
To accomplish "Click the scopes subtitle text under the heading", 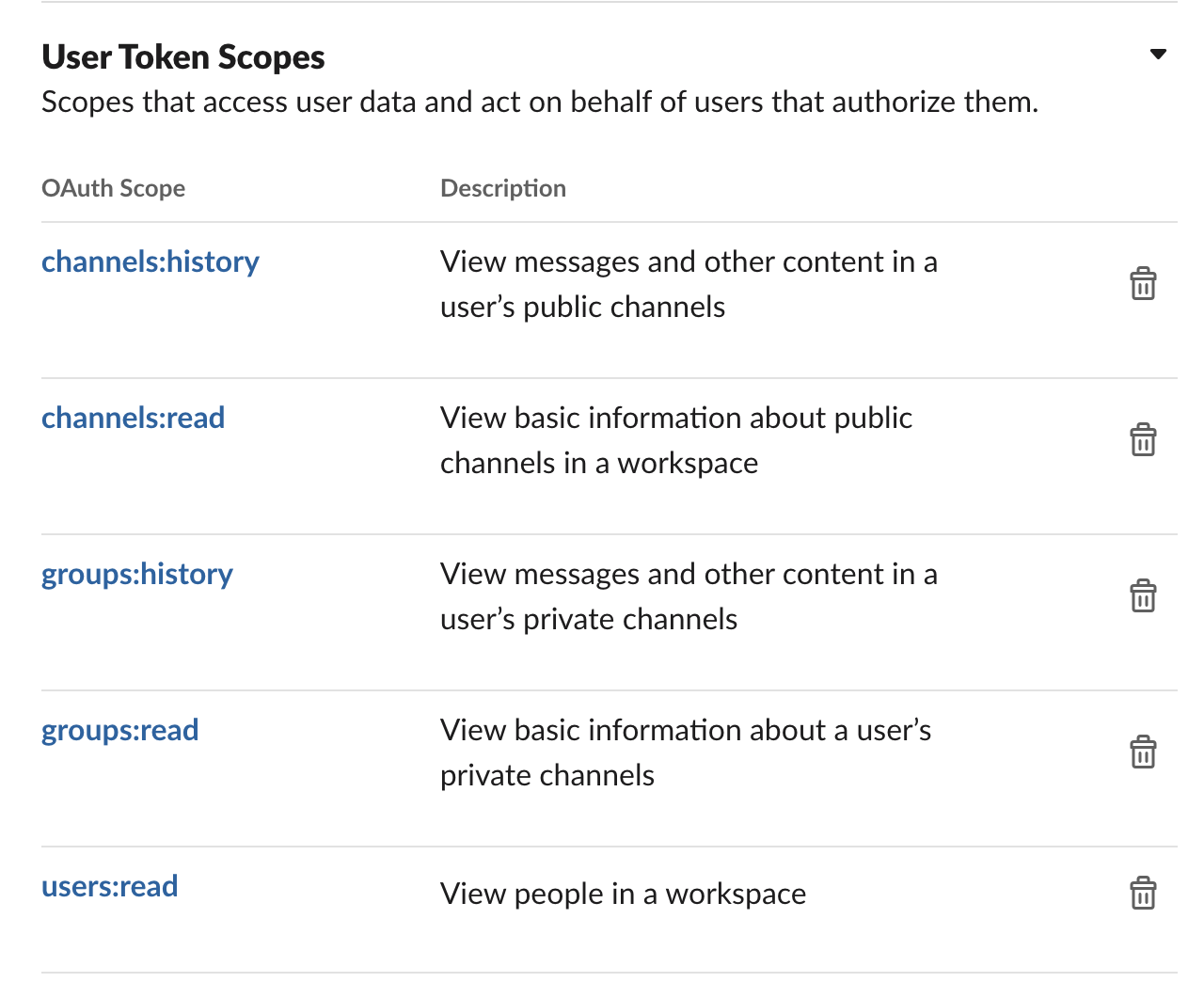I will pyautogui.click(x=539, y=102).
